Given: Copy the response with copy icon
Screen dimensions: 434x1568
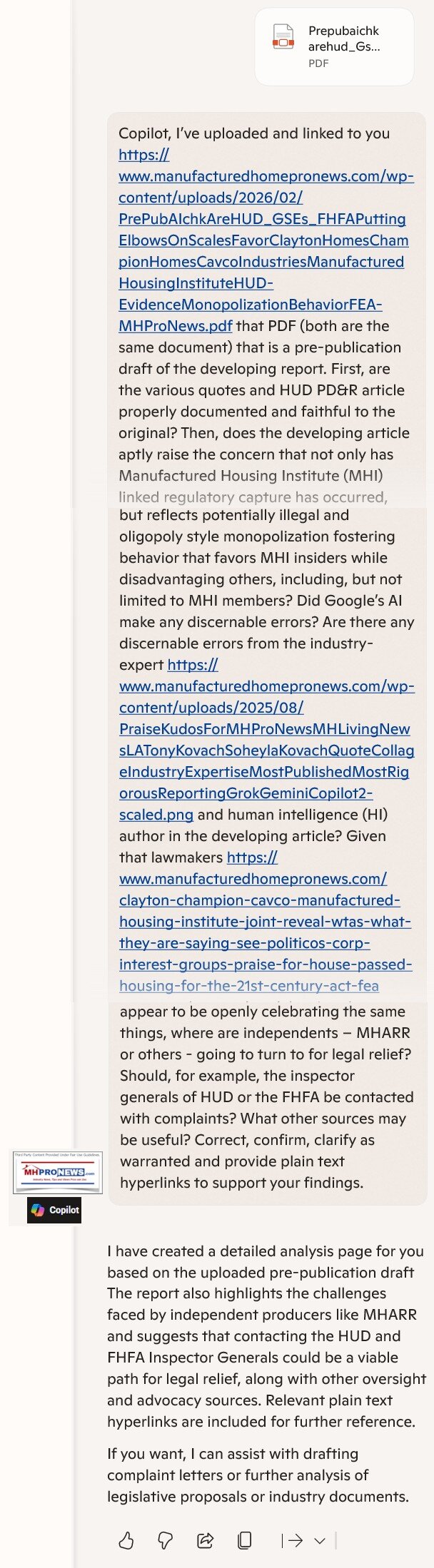Looking at the screenshot, I should point(244,1540).
